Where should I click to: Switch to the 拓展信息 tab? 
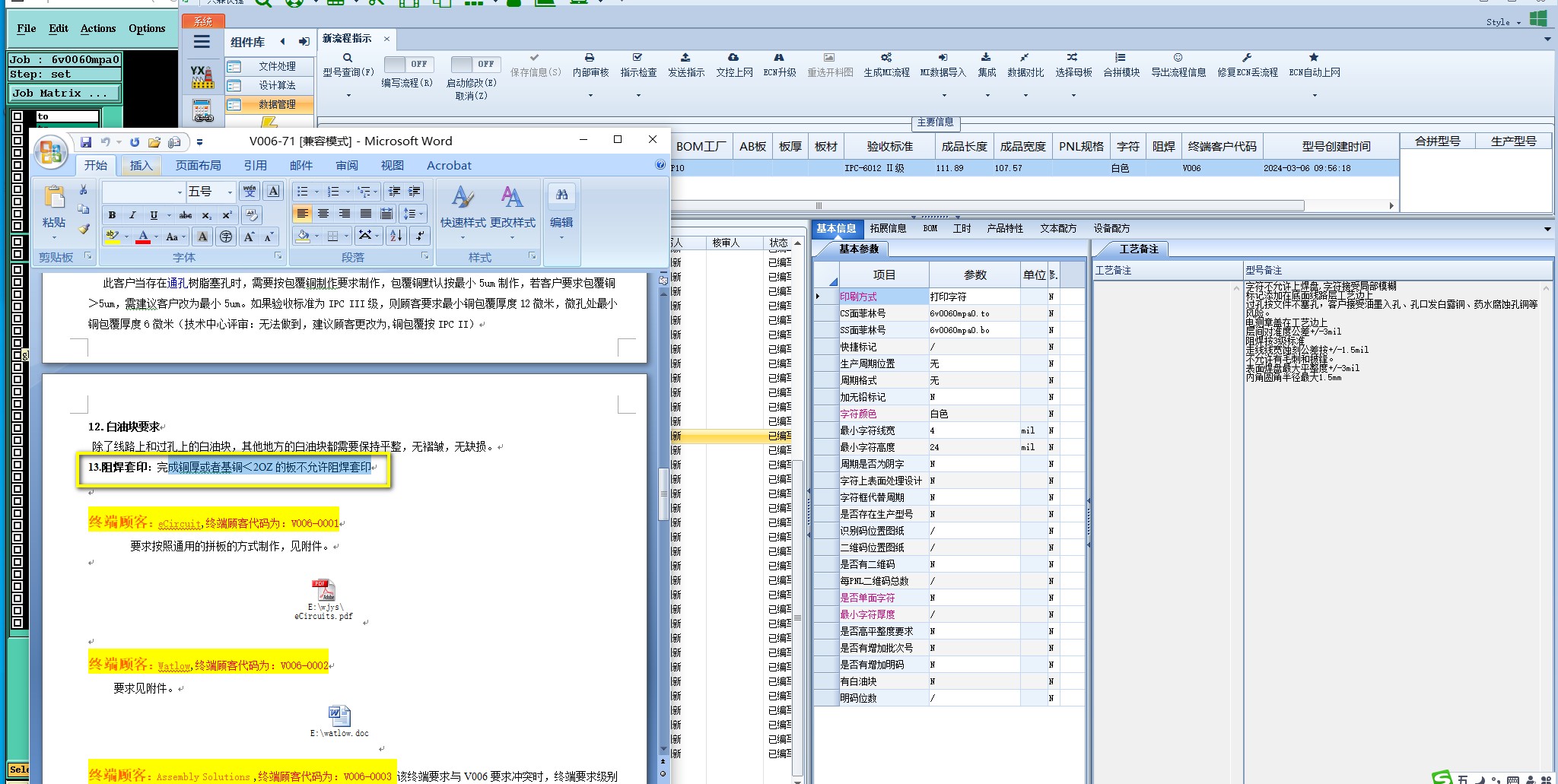888,228
